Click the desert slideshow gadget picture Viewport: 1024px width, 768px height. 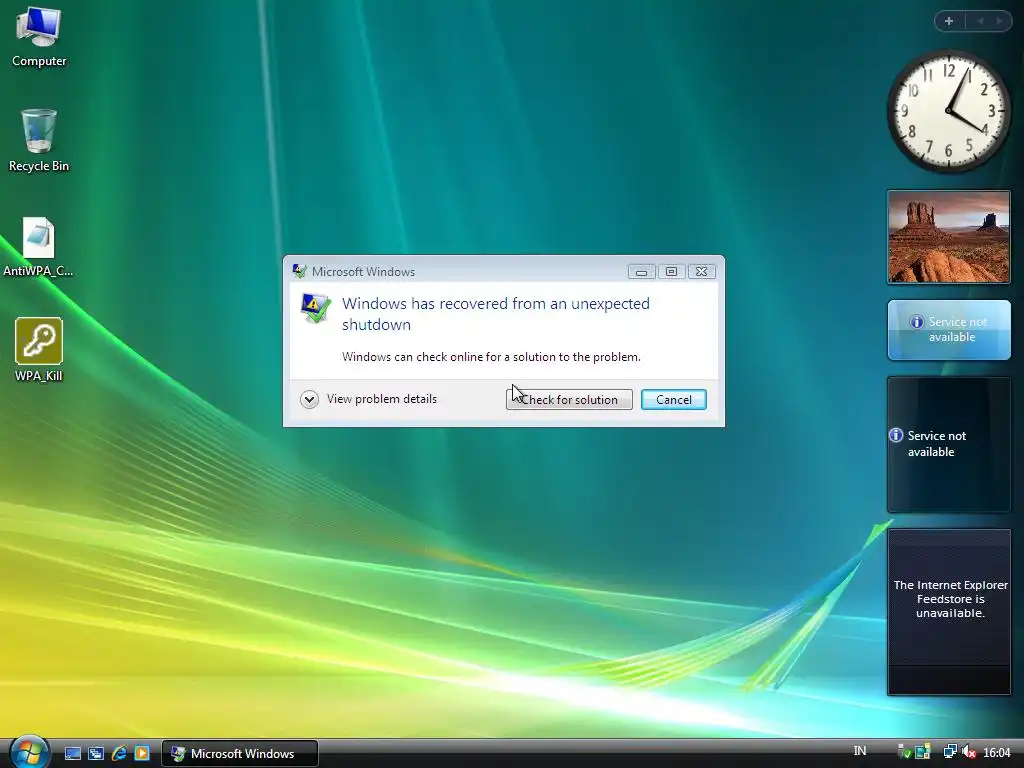tap(949, 237)
